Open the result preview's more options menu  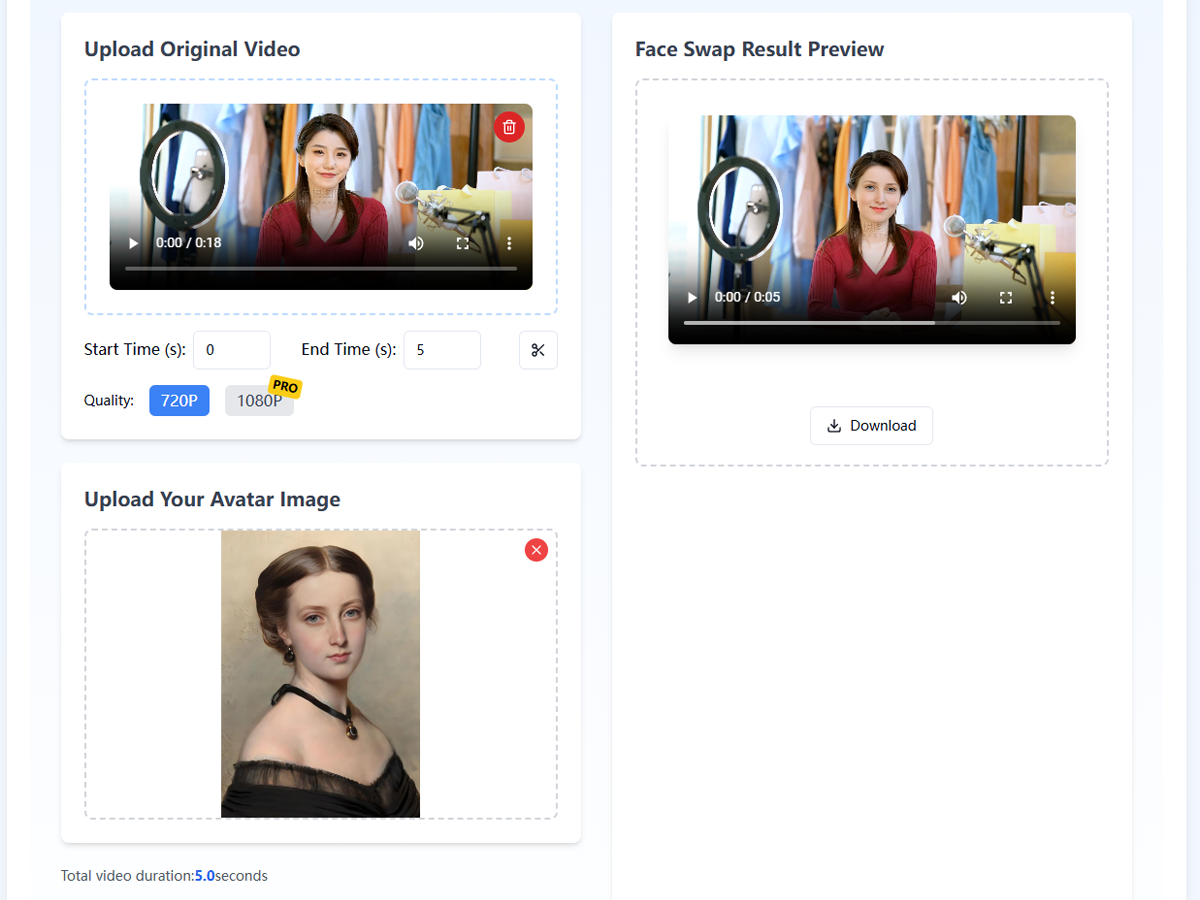coord(1052,297)
